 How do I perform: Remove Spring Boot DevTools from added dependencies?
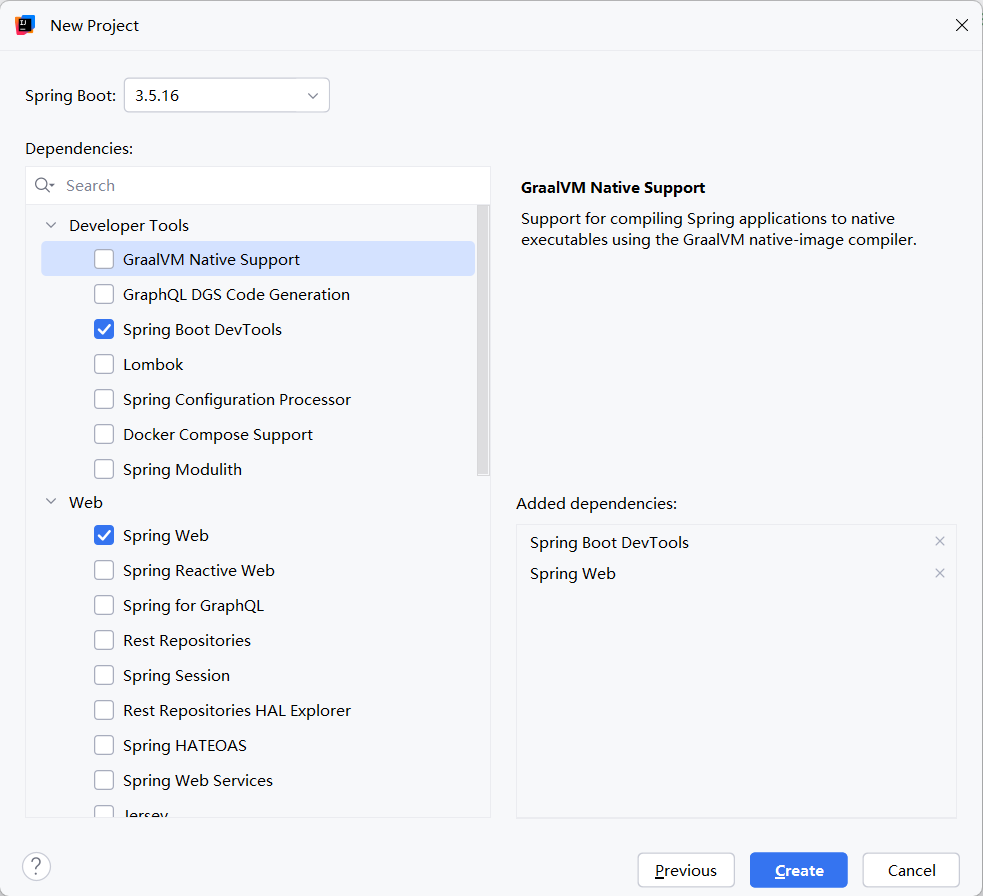[x=939, y=541]
